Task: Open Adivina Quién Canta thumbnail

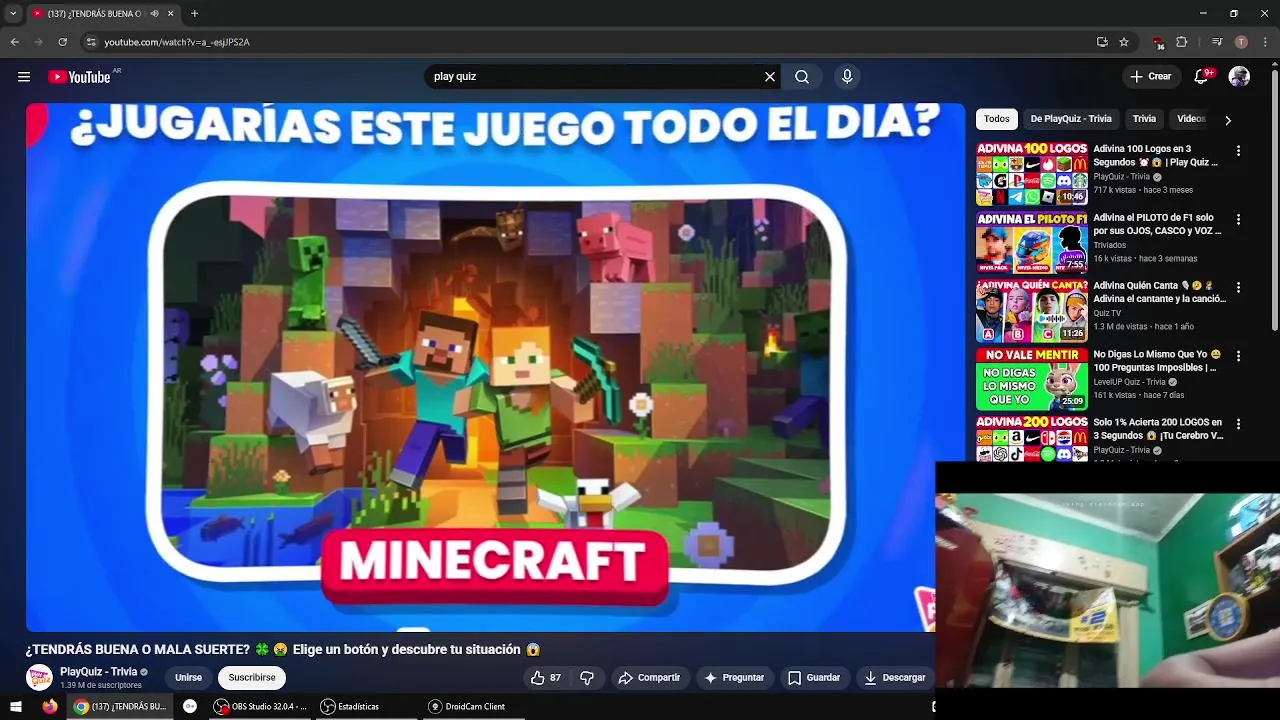Action: point(1032,310)
